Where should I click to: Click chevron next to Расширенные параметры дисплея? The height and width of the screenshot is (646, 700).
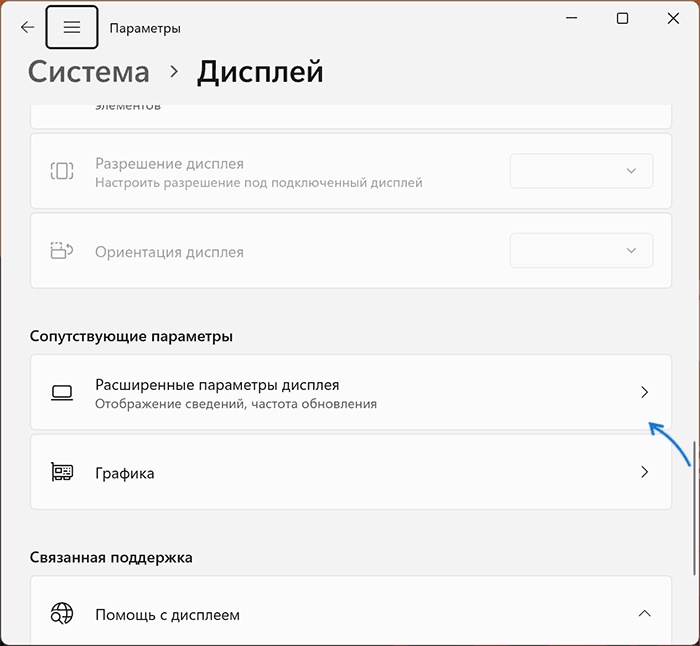[x=644, y=392]
